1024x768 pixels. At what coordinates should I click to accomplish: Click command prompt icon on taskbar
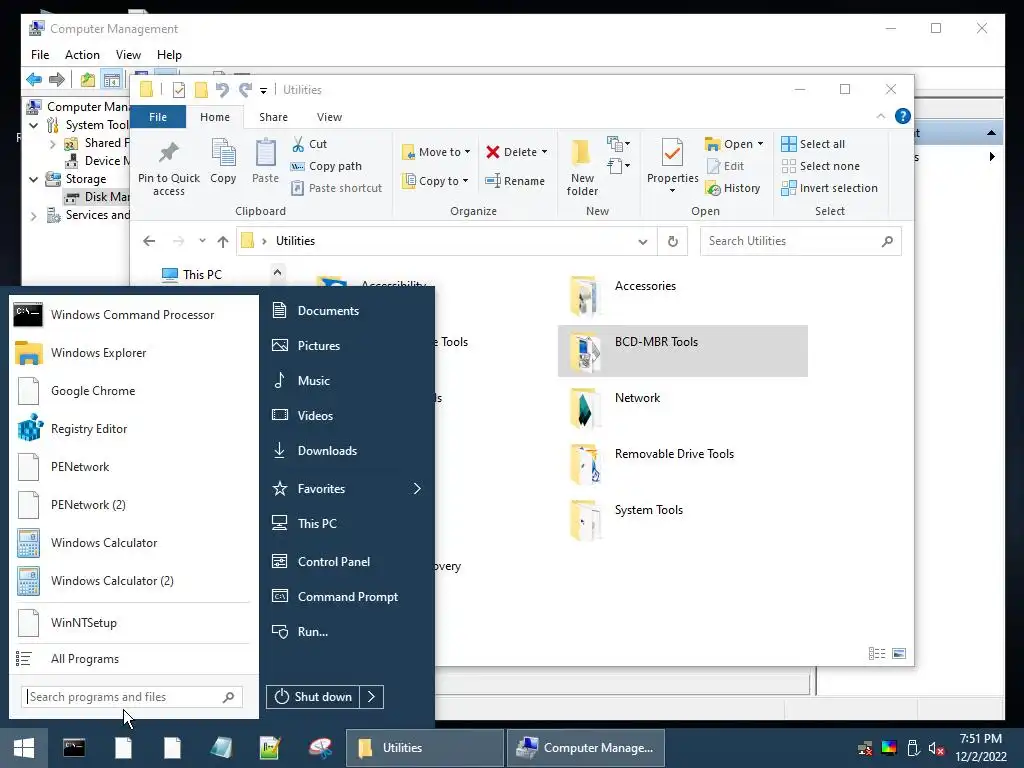(74, 748)
